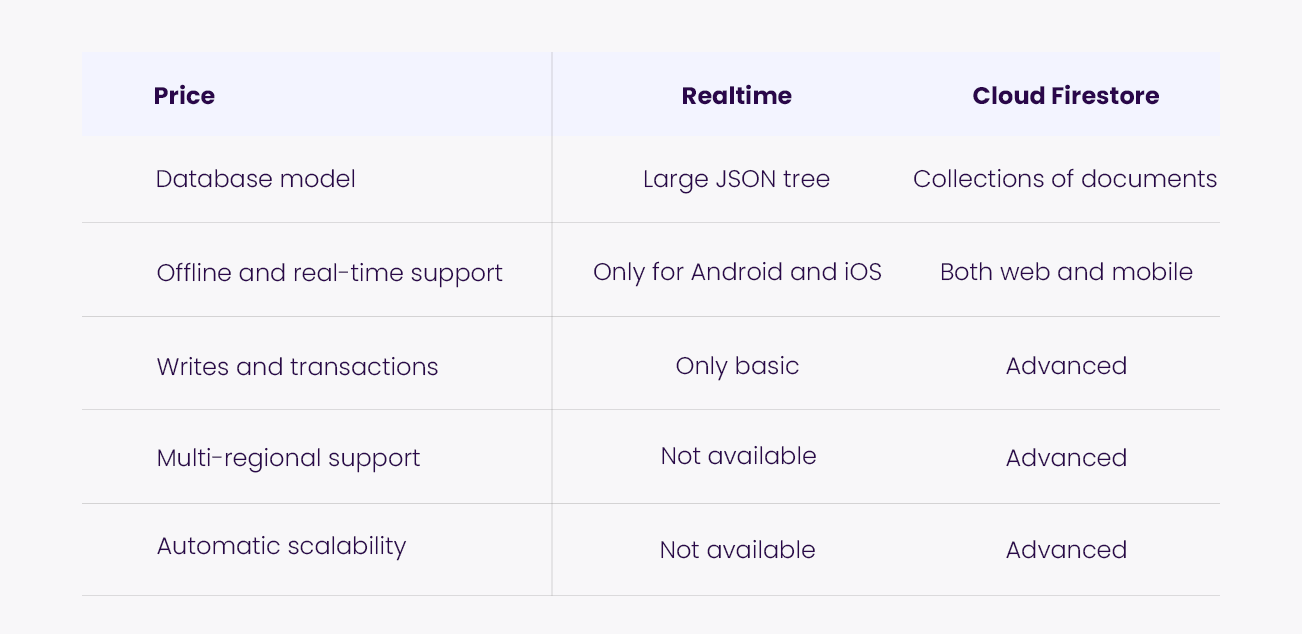Click the Both web and mobile cell
The width and height of the screenshot is (1302, 634).
point(1066,272)
